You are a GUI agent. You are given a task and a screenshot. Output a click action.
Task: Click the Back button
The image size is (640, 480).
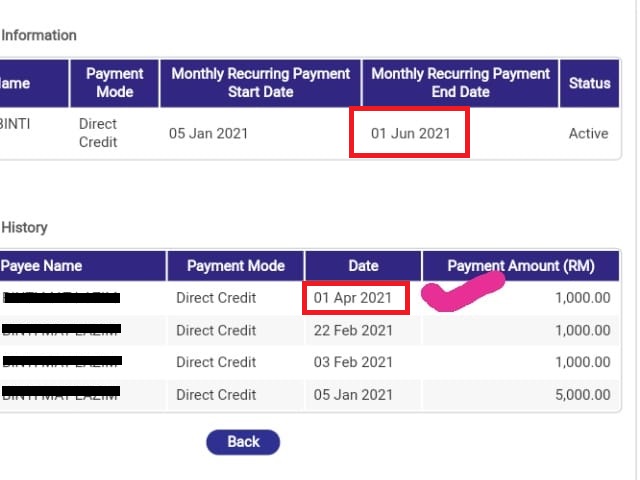click(243, 442)
